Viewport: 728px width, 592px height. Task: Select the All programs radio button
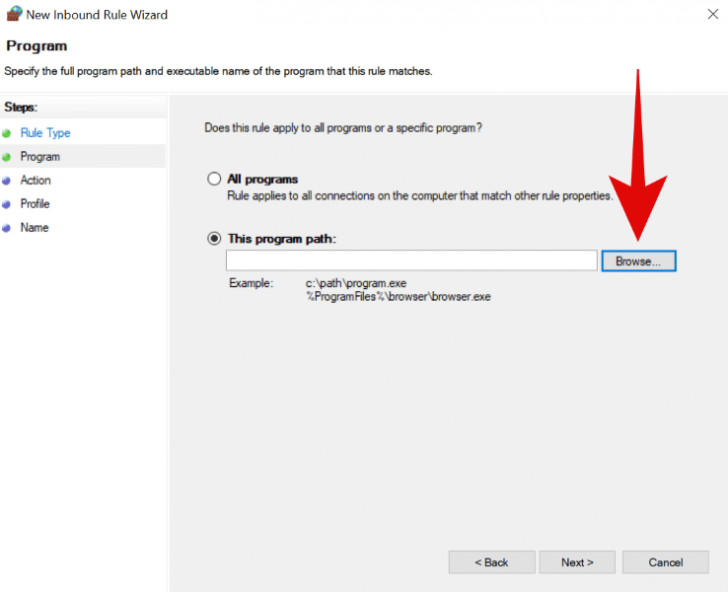[x=213, y=179]
